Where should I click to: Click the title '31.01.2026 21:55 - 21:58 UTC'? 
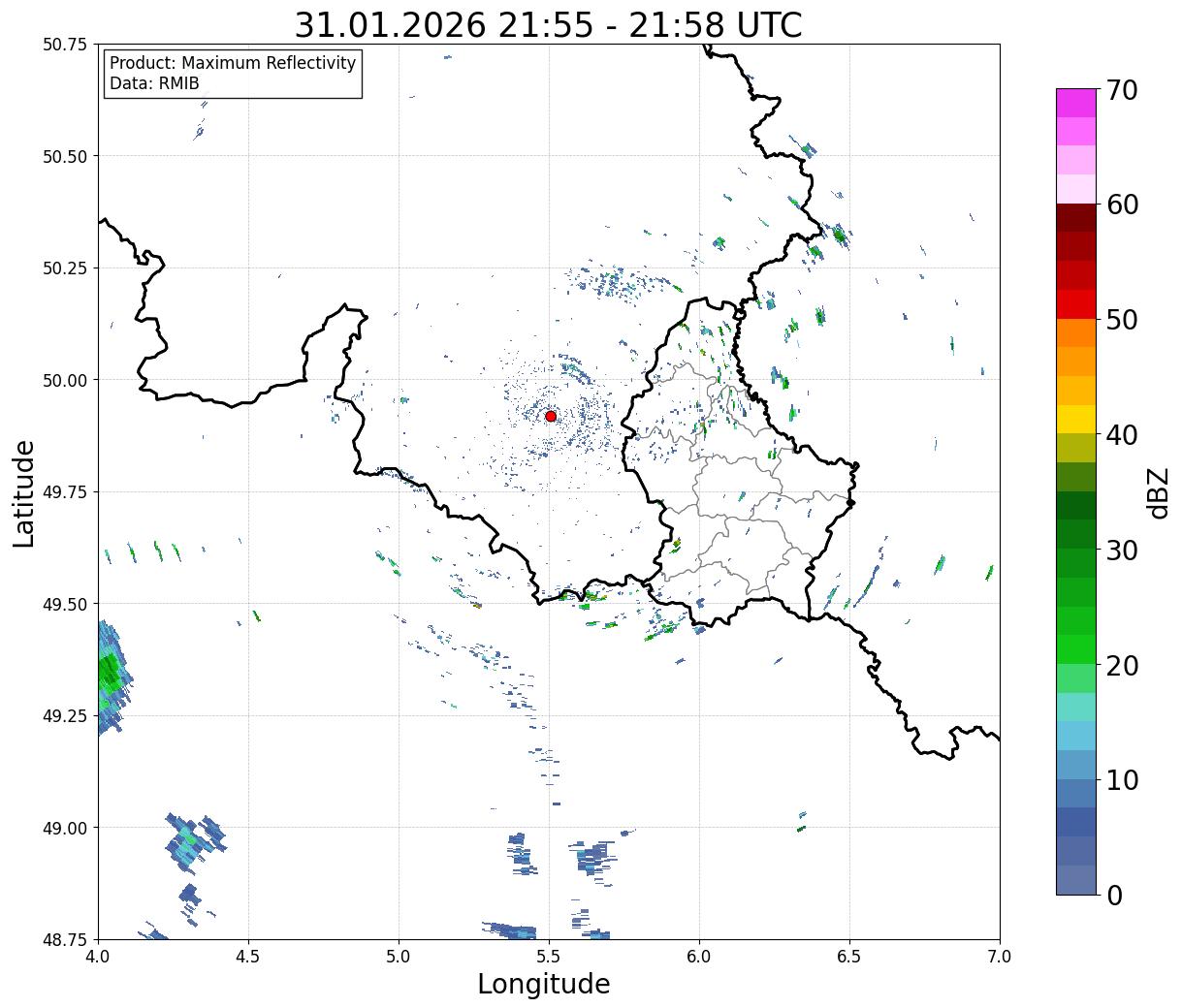click(548, 24)
